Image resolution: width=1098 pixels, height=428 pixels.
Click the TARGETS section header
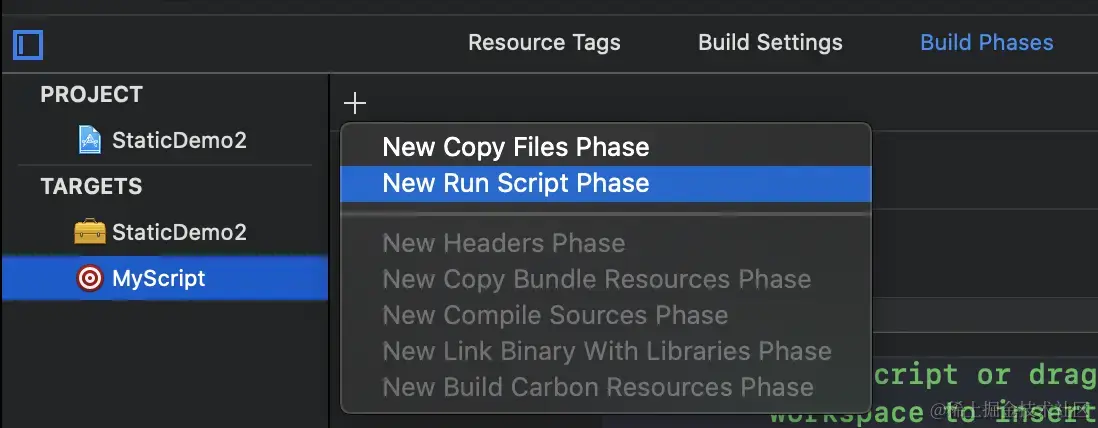coord(91,186)
